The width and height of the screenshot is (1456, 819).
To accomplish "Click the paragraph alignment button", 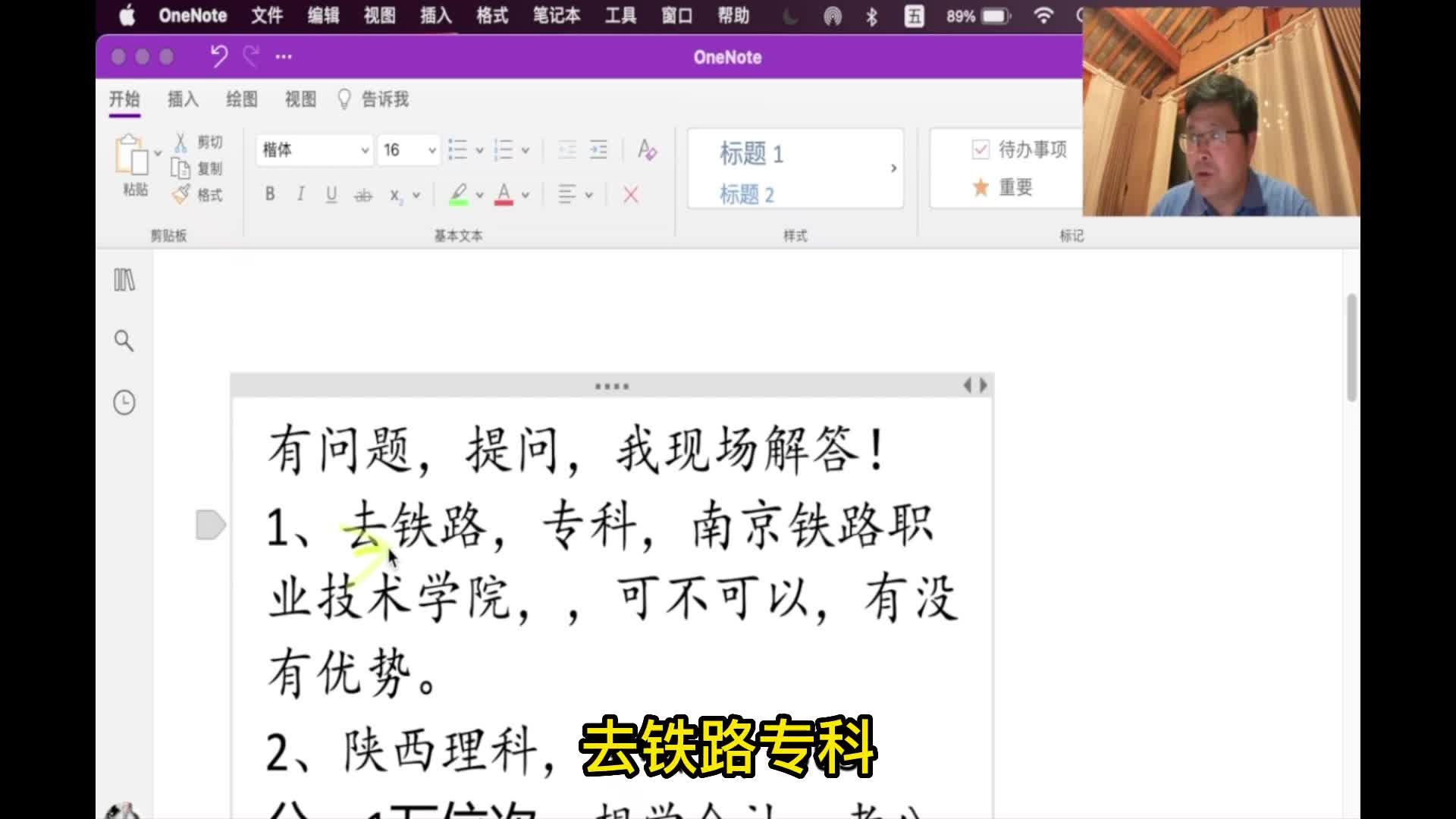I will (x=566, y=195).
